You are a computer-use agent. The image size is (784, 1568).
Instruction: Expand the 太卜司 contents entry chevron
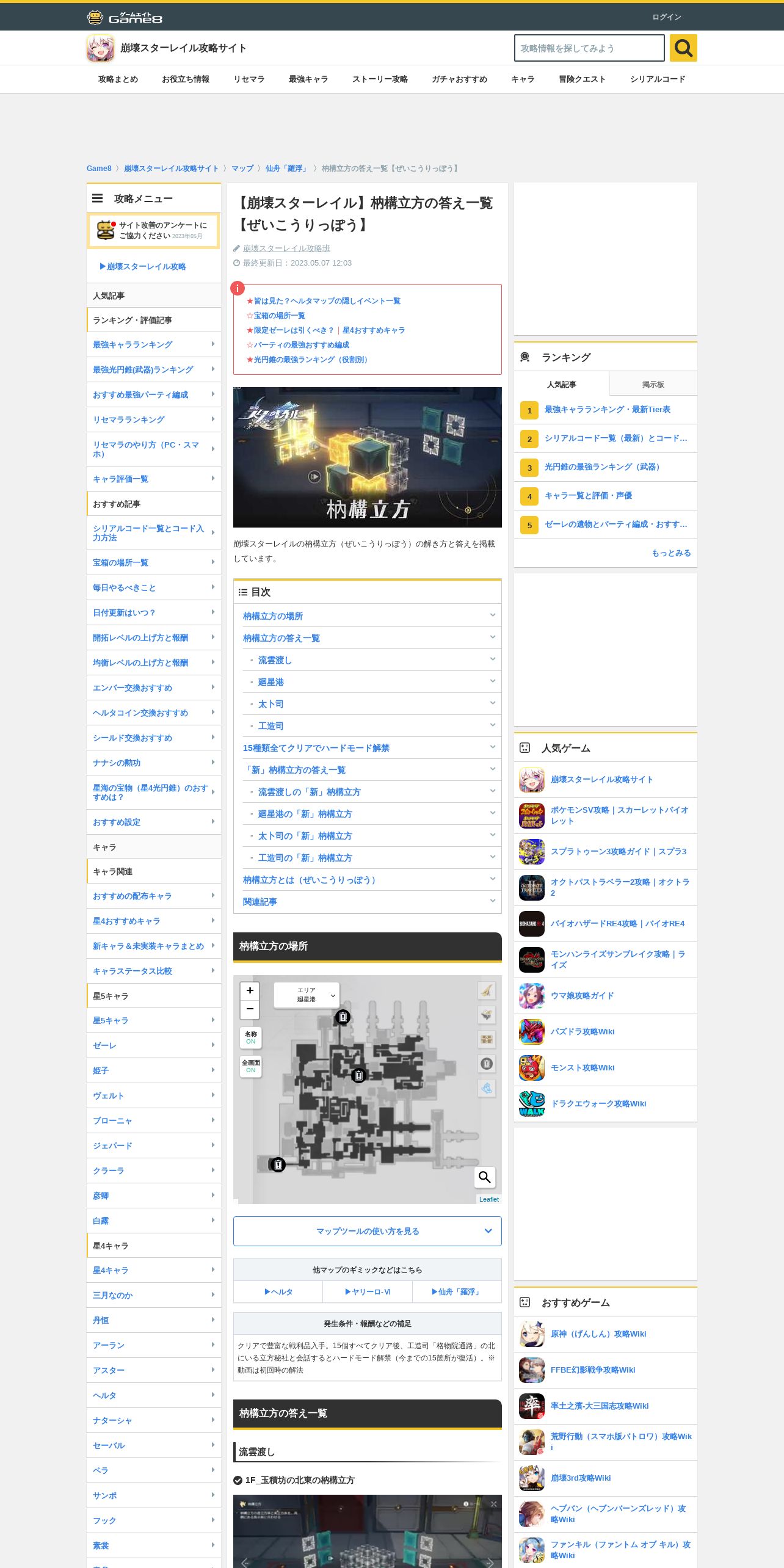(x=492, y=703)
